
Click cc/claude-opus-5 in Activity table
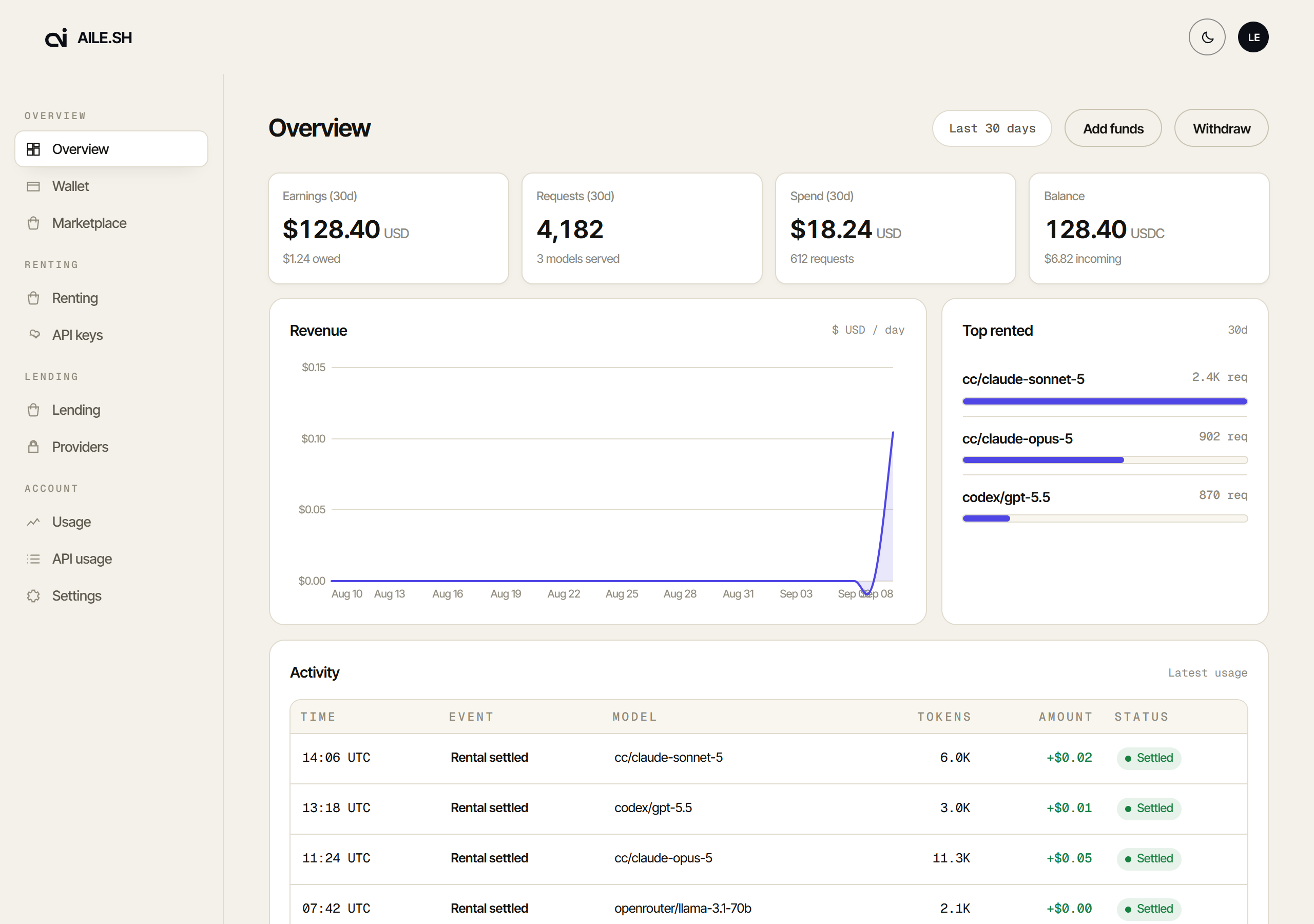pyautogui.click(x=663, y=858)
